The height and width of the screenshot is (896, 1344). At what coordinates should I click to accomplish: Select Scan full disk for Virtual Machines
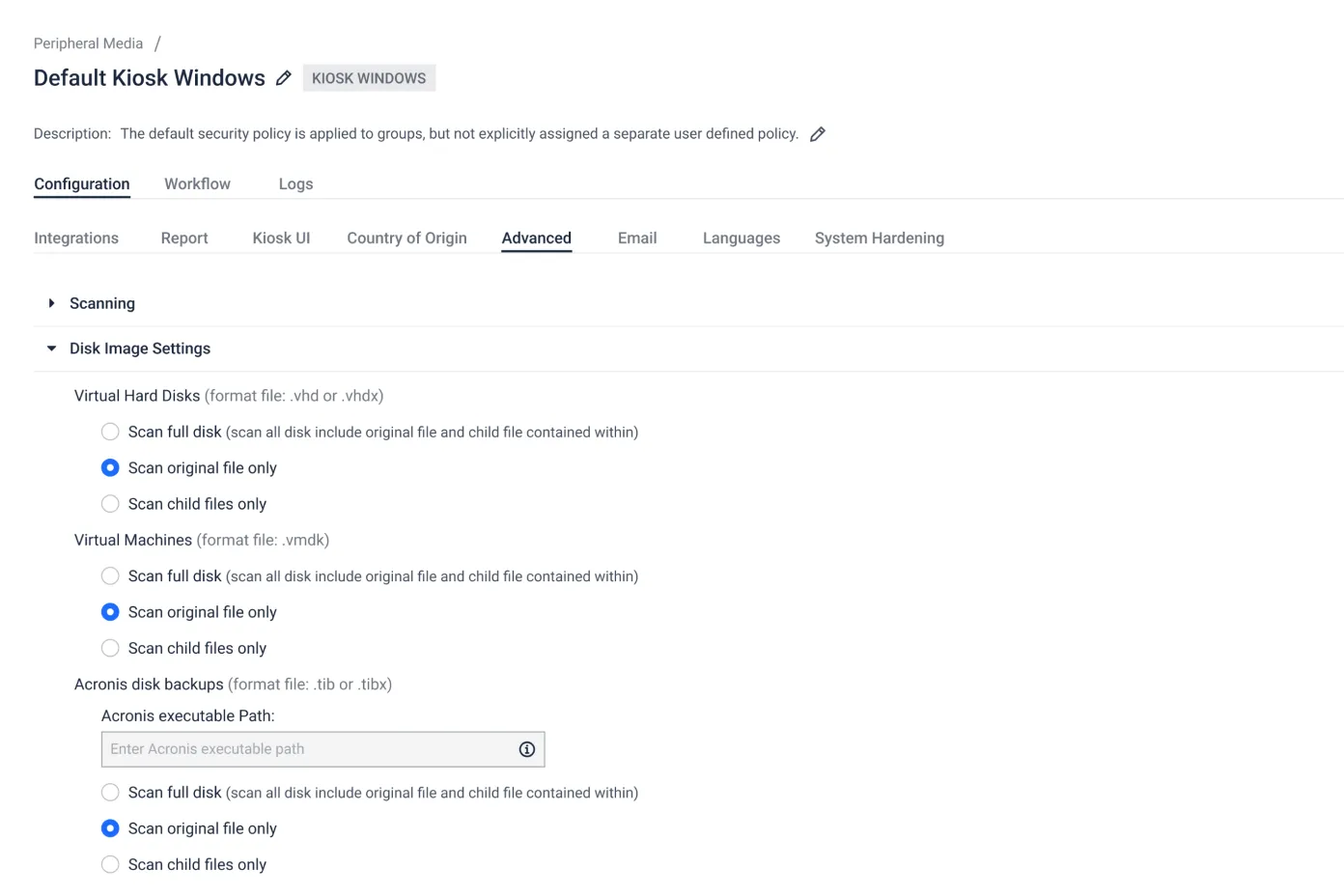tap(111, 576)
